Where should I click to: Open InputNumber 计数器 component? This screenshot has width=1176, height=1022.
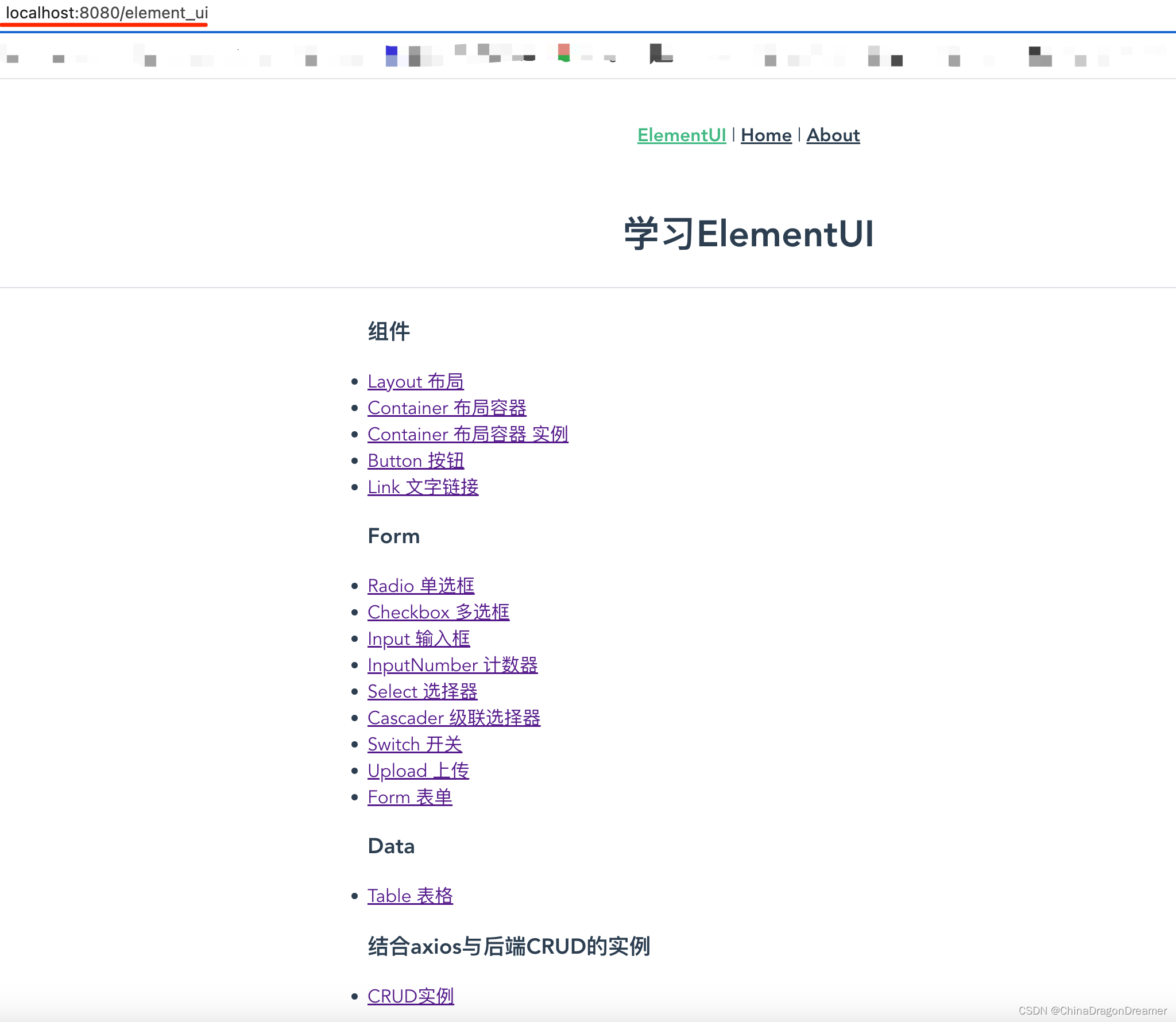[x=452, y=665]
